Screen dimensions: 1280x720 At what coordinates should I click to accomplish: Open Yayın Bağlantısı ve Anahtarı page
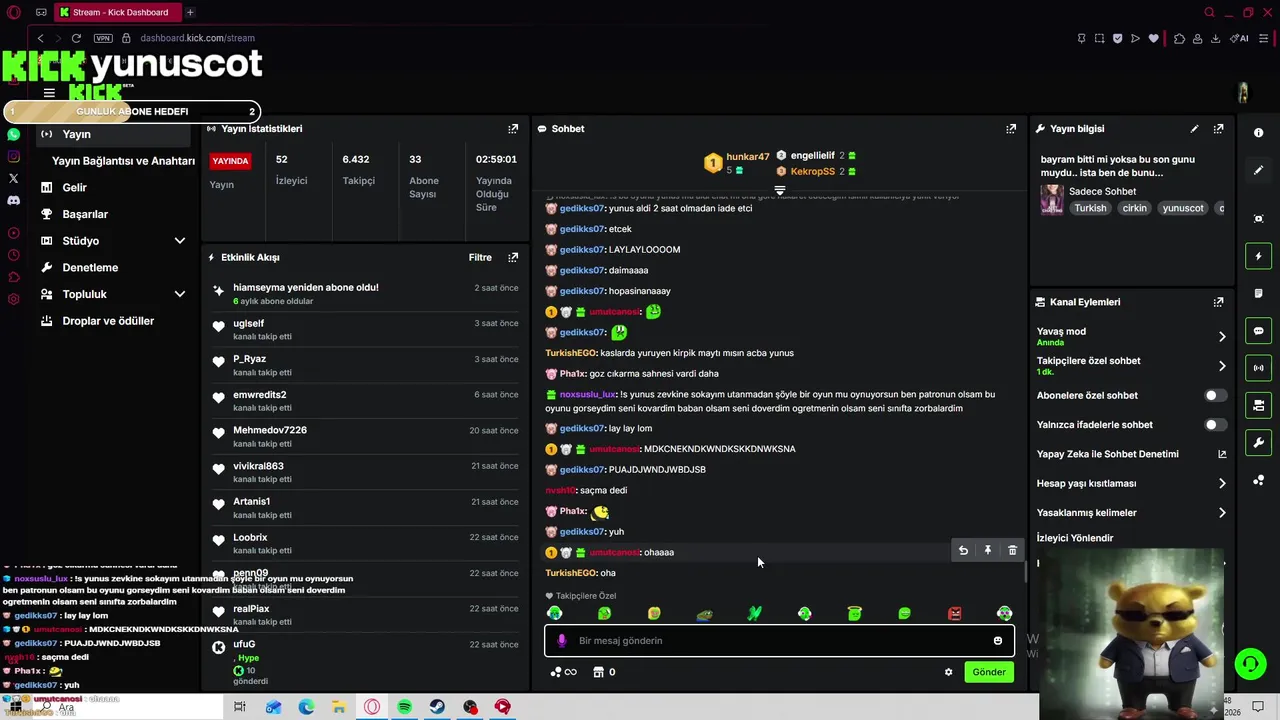(x=123, y=161)
